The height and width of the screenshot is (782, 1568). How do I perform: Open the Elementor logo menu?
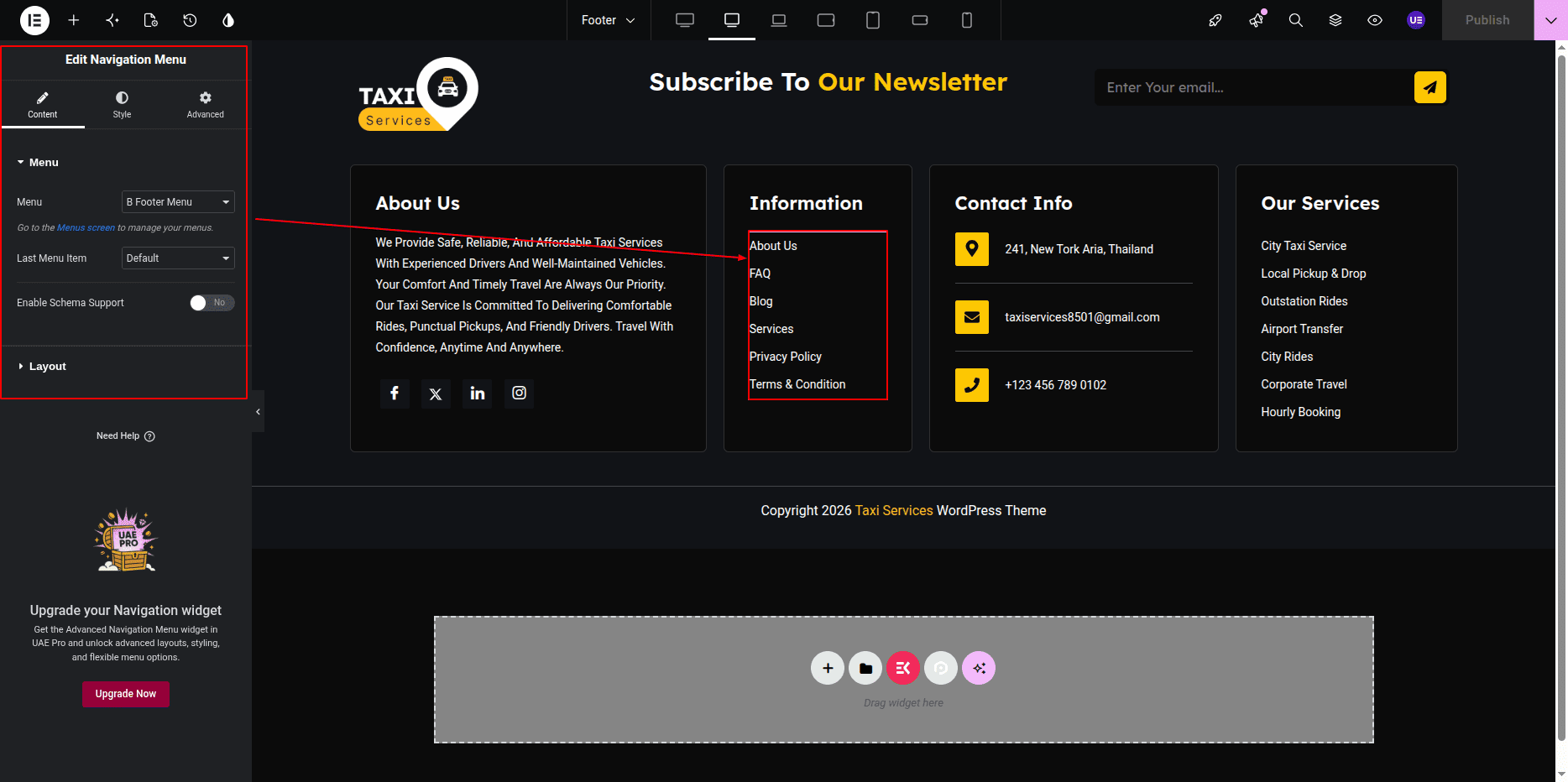pos(34,20)
